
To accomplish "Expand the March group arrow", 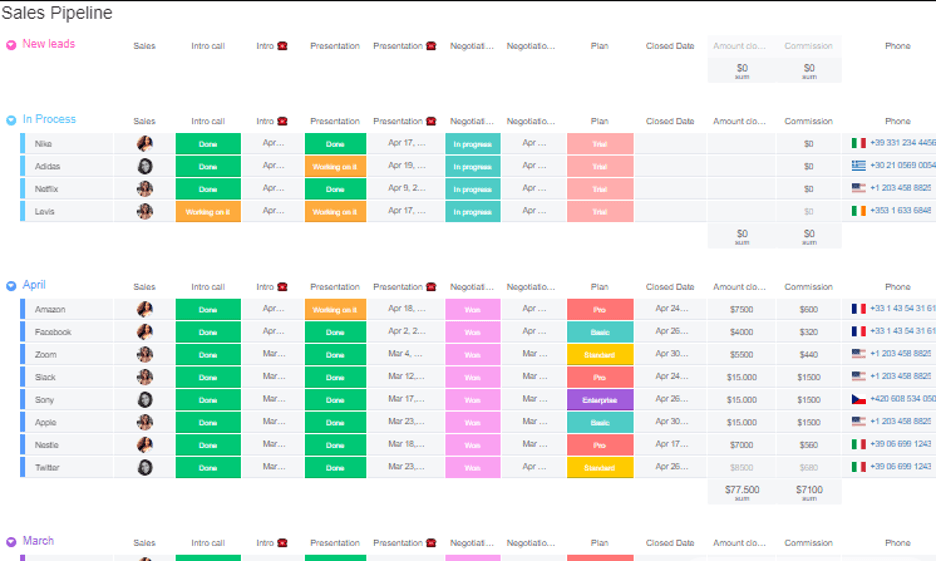I will pos(11,542).
